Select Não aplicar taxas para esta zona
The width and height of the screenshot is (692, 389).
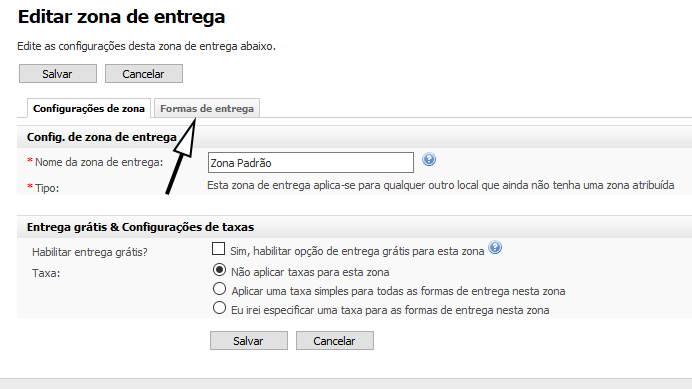(x=219, y=270)
